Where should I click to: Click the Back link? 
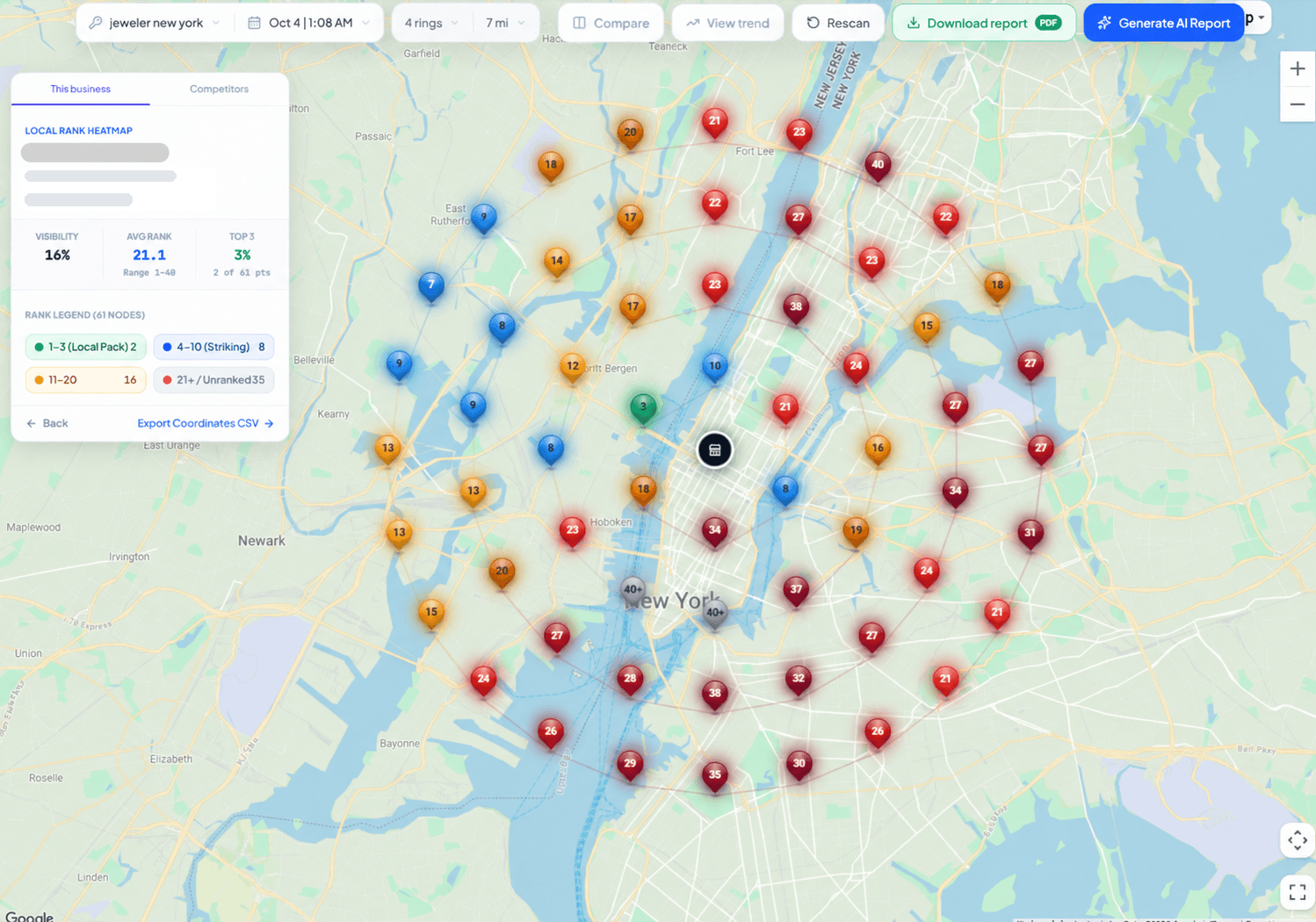(x=47, y=423)
